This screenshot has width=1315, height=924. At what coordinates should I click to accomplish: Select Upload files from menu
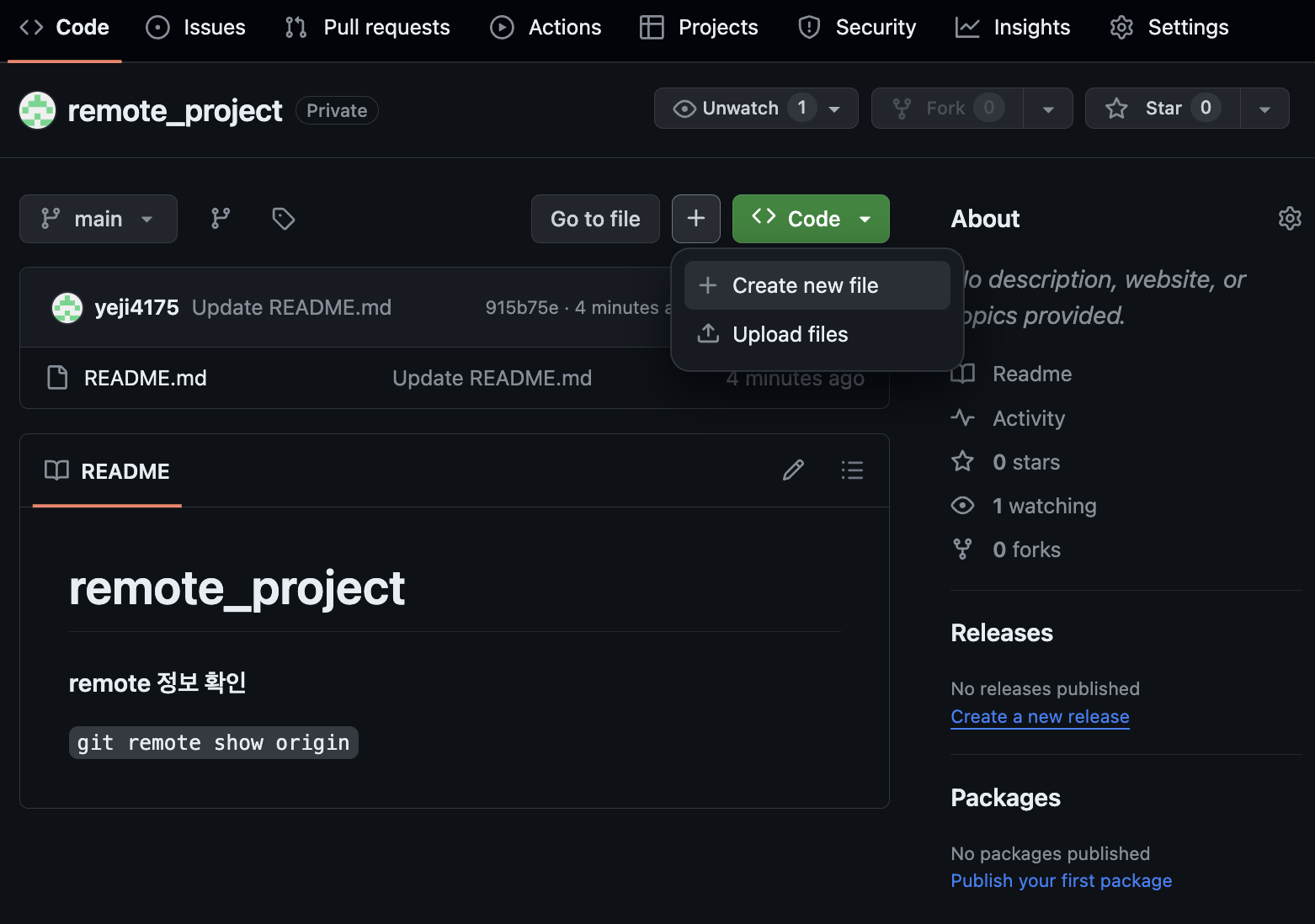(x=817, y=334)
